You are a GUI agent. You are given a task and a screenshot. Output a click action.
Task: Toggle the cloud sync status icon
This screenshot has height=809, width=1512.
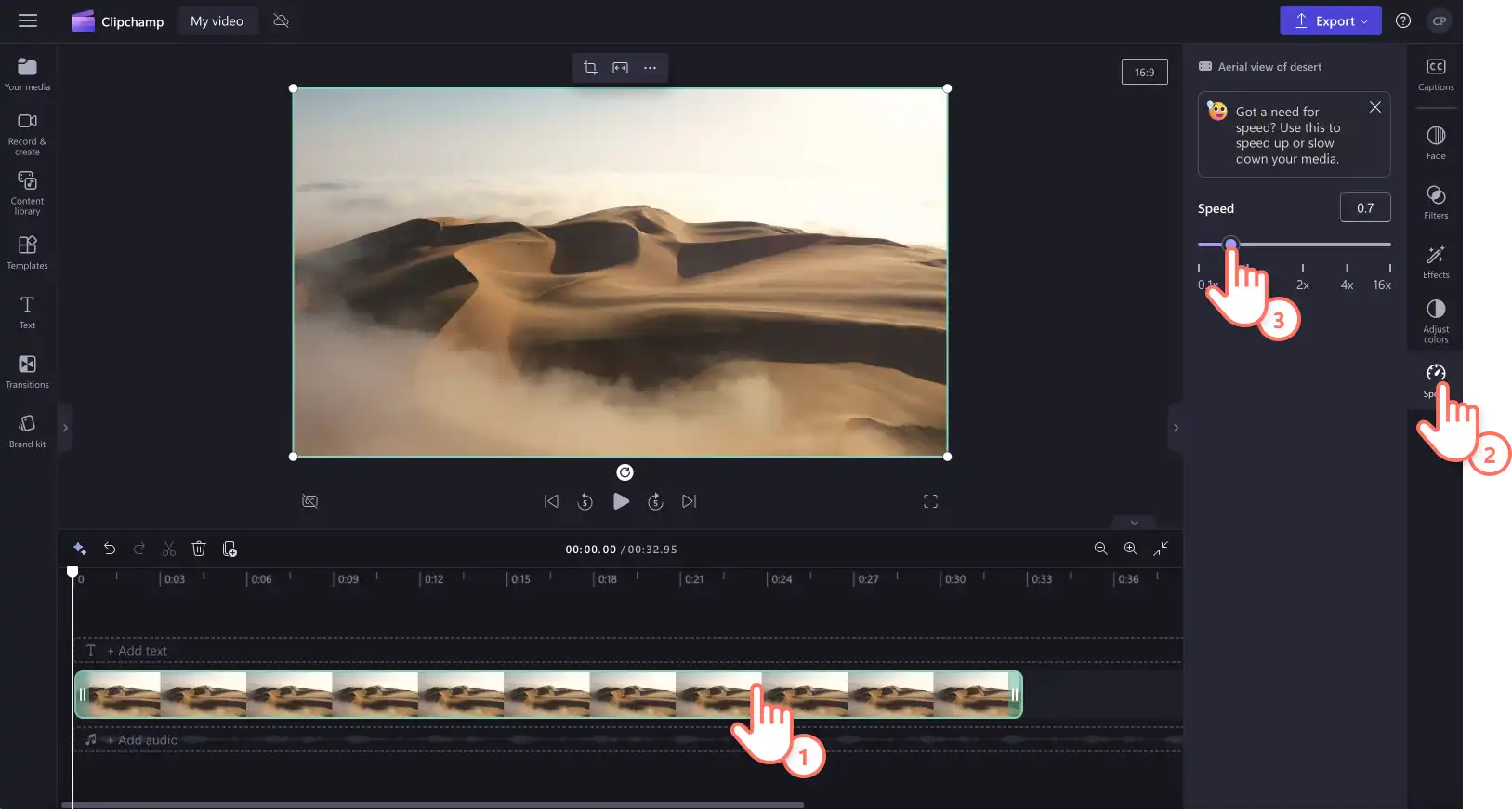pos(281,20)
